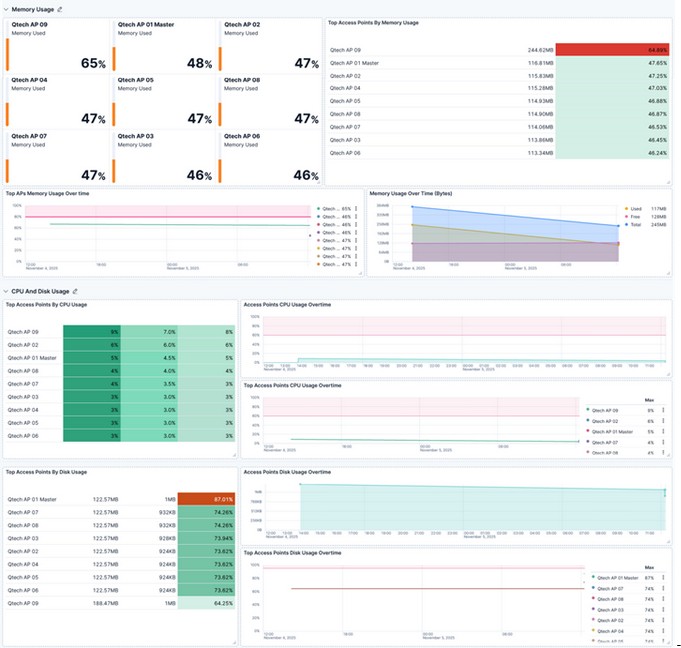Open options for Qtech AP 01 Master CPU legend
The width and height of the screenshot is (681, 648).
663,432
